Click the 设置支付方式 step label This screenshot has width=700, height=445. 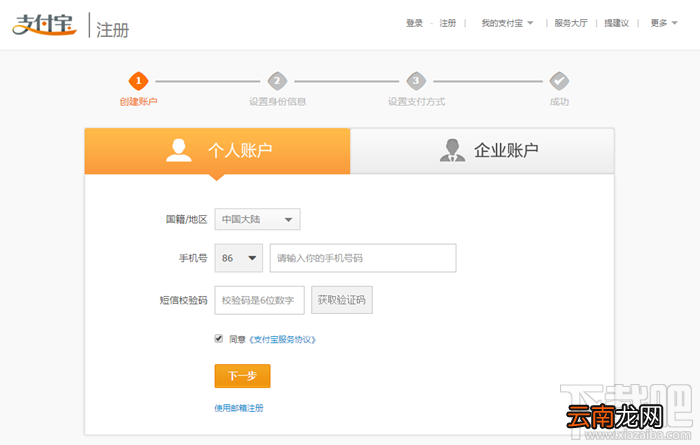coord(417,102)
